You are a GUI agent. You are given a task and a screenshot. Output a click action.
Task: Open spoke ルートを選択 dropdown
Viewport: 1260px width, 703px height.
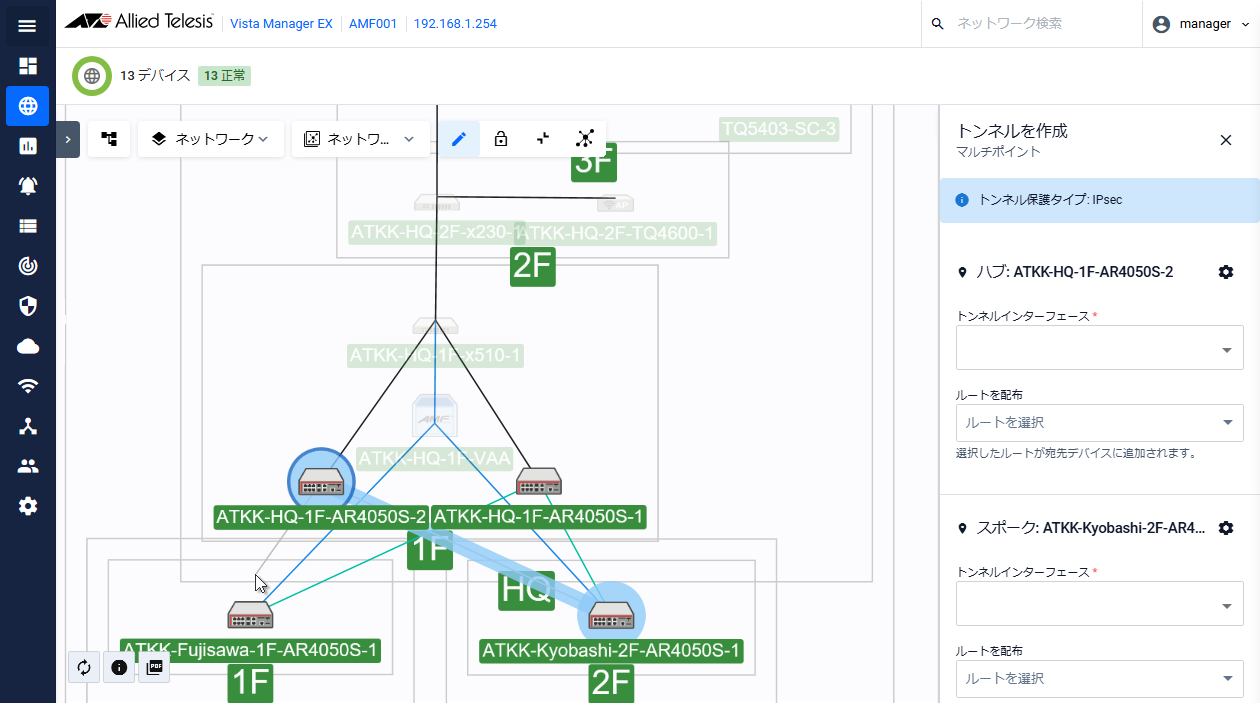[x=1100, y=678]
